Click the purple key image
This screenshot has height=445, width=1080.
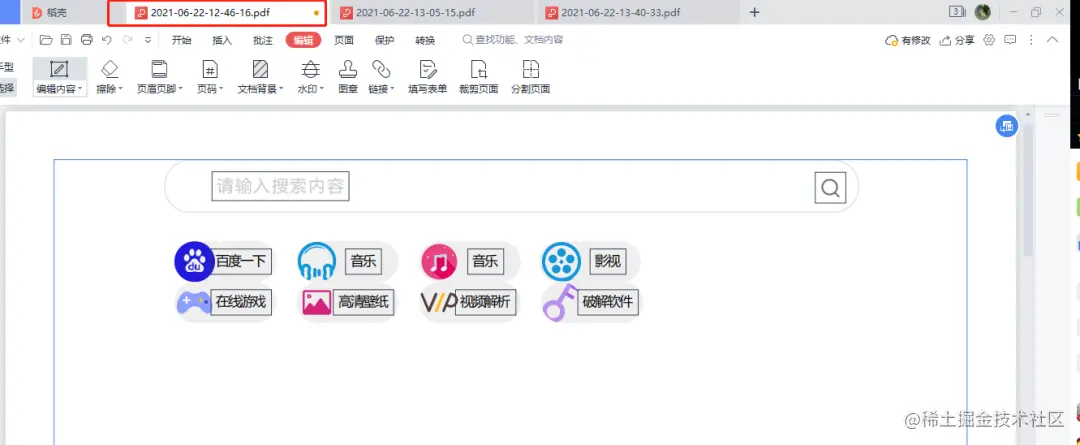tap(560, 302)
